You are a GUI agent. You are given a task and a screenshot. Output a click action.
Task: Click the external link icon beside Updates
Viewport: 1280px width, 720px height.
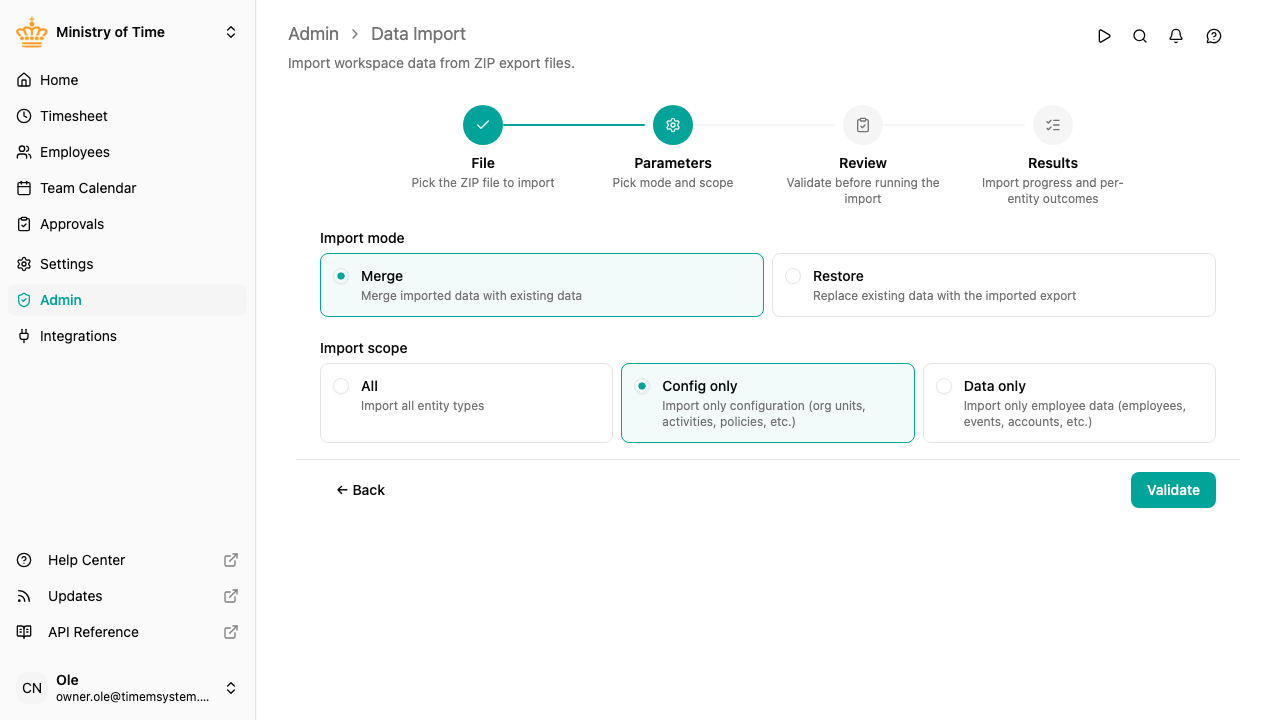click(231, 596)
